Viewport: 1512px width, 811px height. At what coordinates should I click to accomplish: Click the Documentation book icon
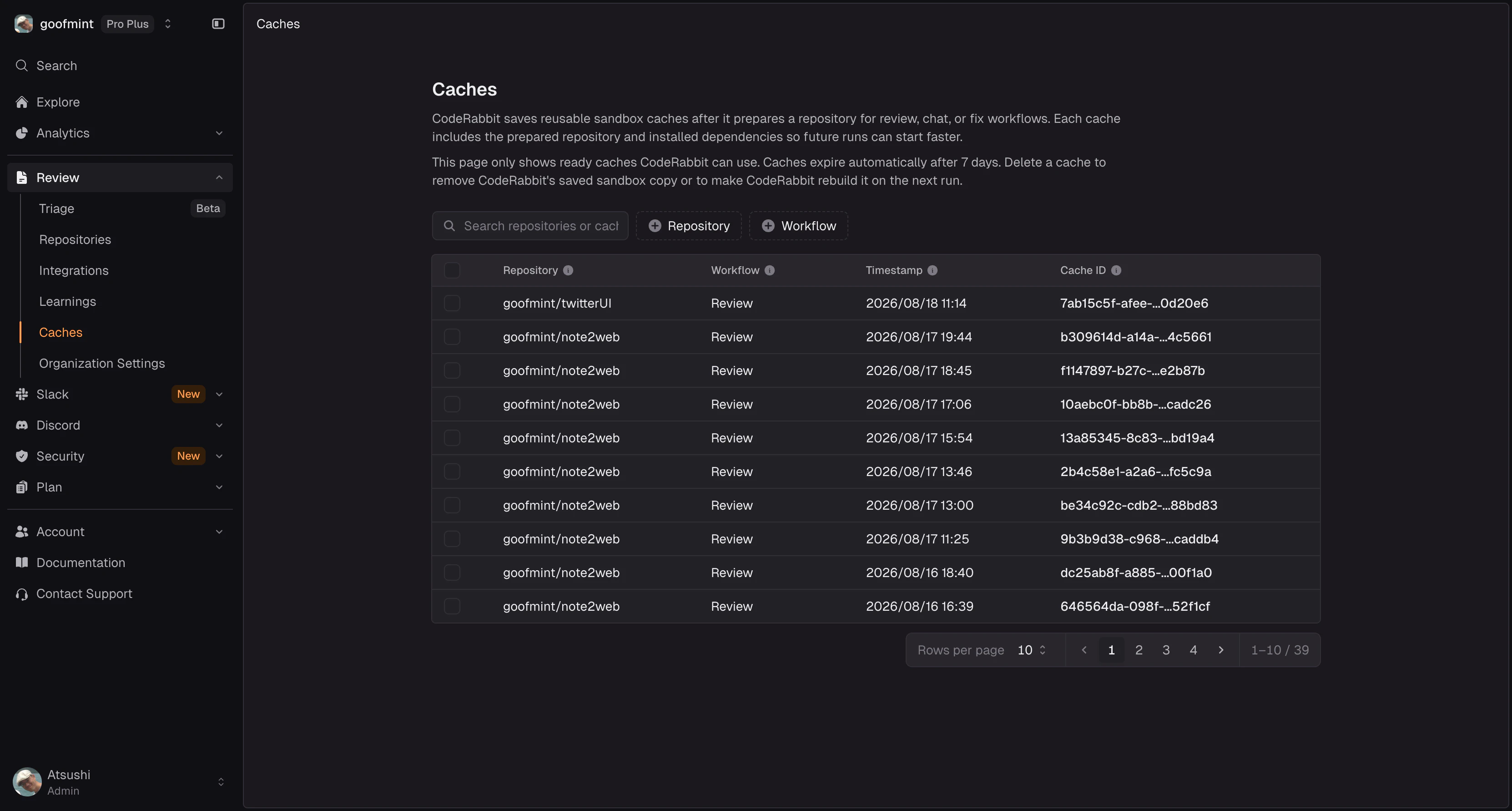click(x=22, y=563)
